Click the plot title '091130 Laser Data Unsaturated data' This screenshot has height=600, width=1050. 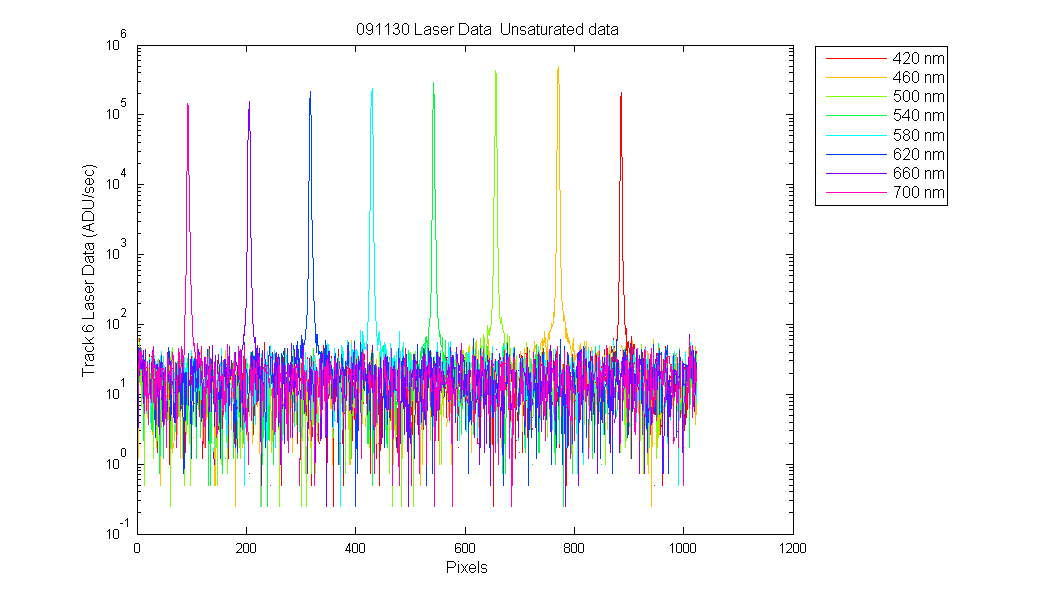pos(487,29)
